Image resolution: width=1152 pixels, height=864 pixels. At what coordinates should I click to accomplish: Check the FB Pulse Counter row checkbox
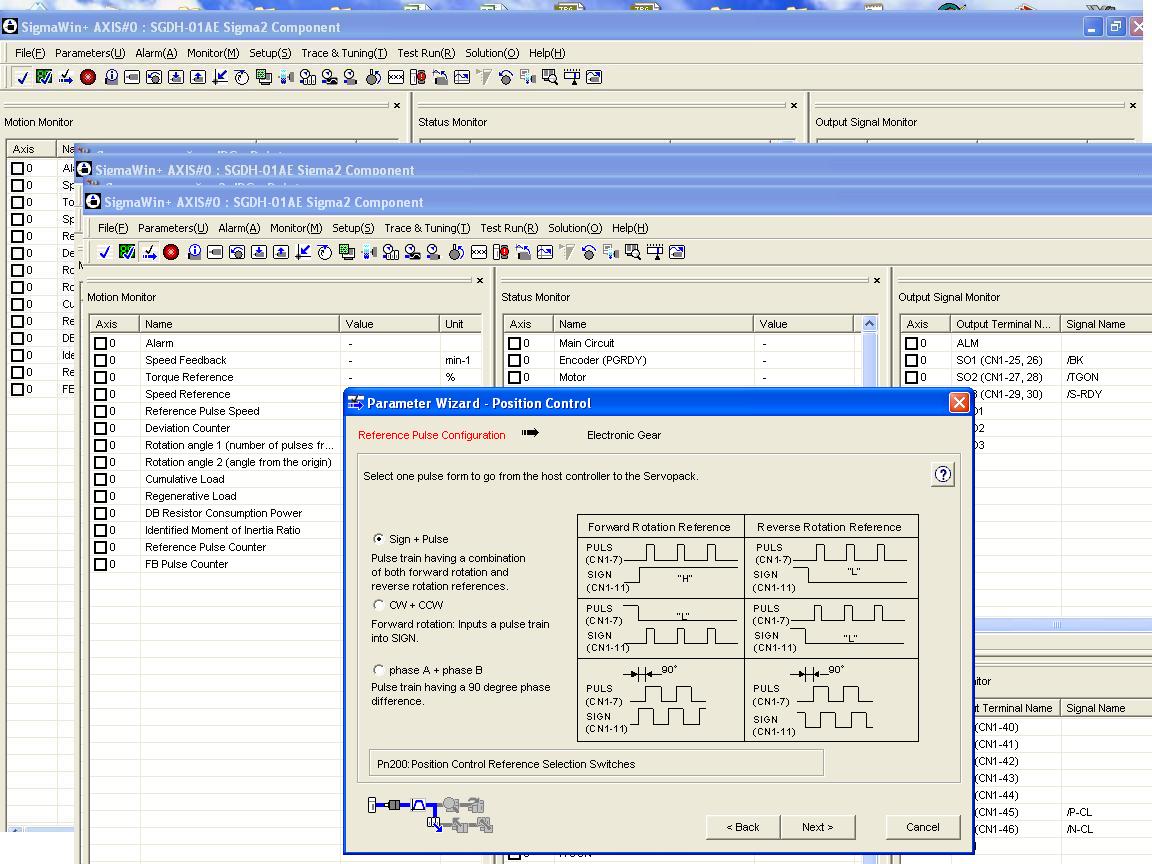[x=101, y=564]
